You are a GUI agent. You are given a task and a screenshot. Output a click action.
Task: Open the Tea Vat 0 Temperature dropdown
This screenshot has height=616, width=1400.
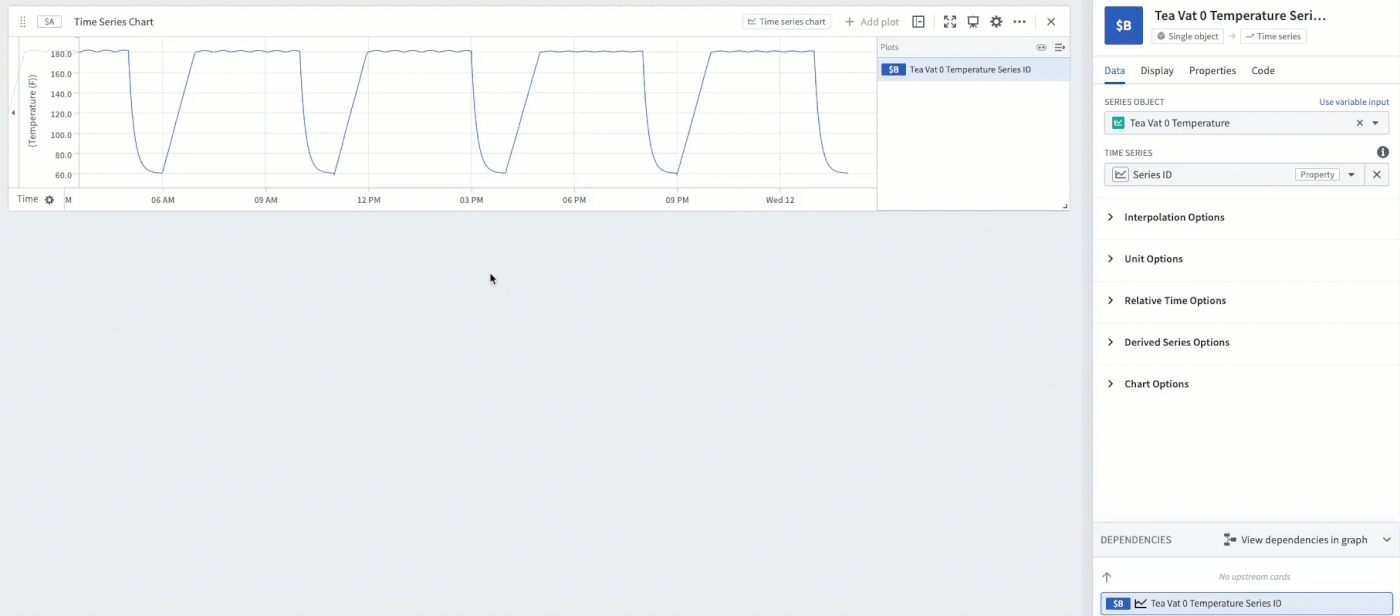point(1375,123)
